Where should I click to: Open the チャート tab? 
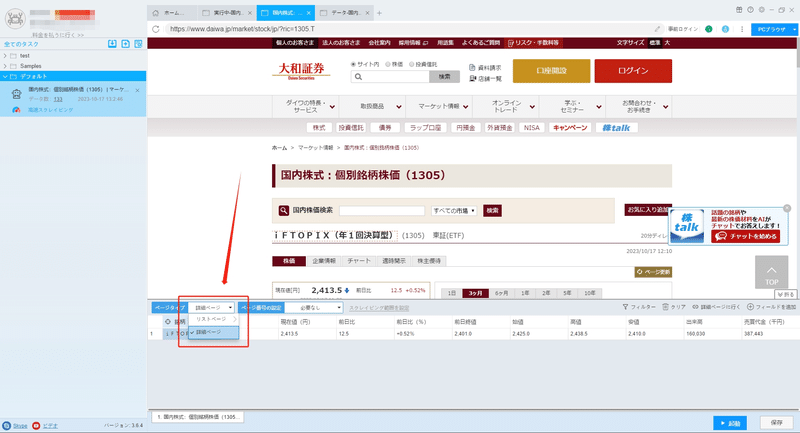coord(359,261)
